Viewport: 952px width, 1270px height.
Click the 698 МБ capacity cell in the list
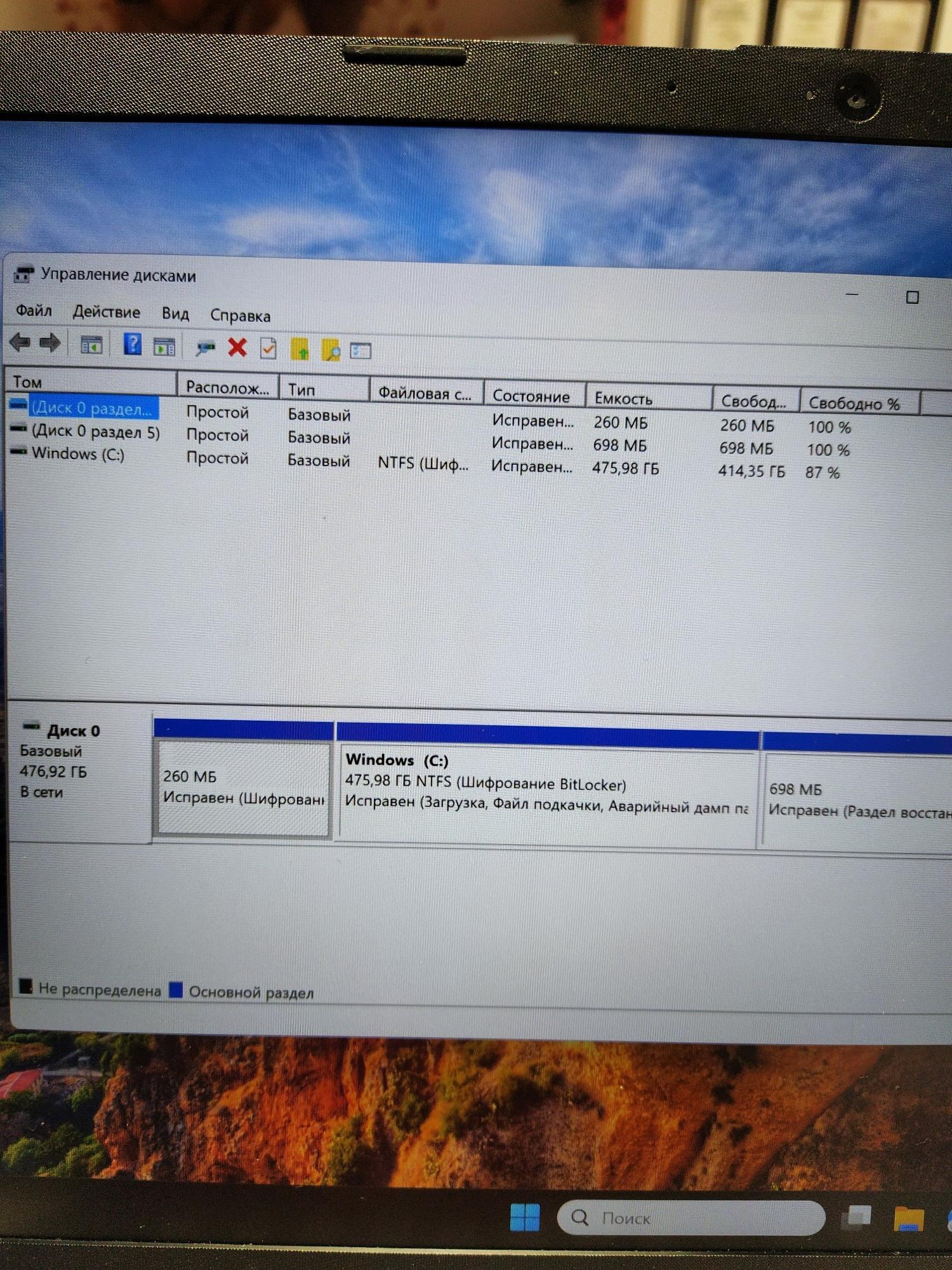(619, 445)
